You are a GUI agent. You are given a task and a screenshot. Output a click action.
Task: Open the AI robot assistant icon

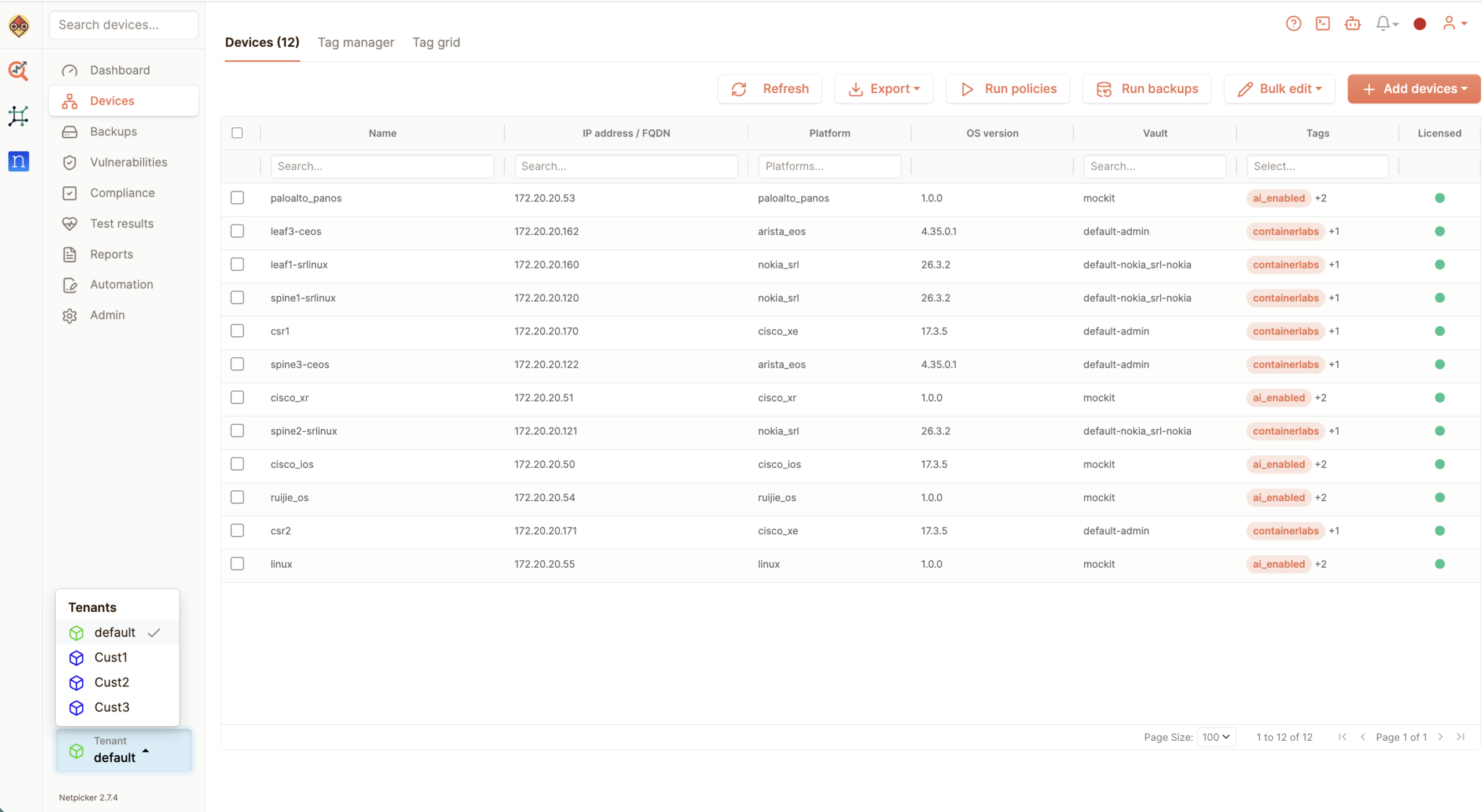[1352, 23]
